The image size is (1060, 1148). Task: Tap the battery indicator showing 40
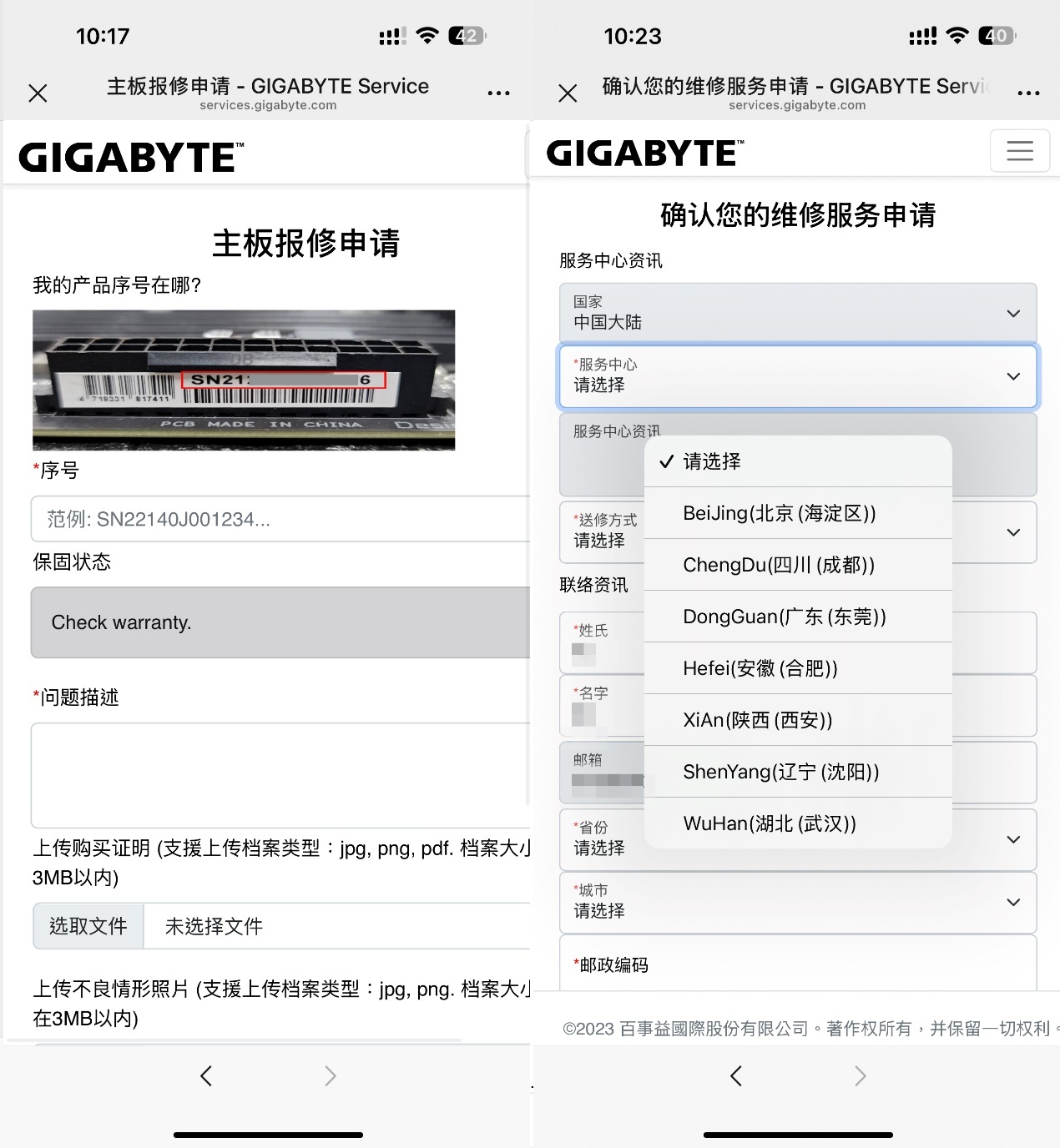(x=997, y=36)
